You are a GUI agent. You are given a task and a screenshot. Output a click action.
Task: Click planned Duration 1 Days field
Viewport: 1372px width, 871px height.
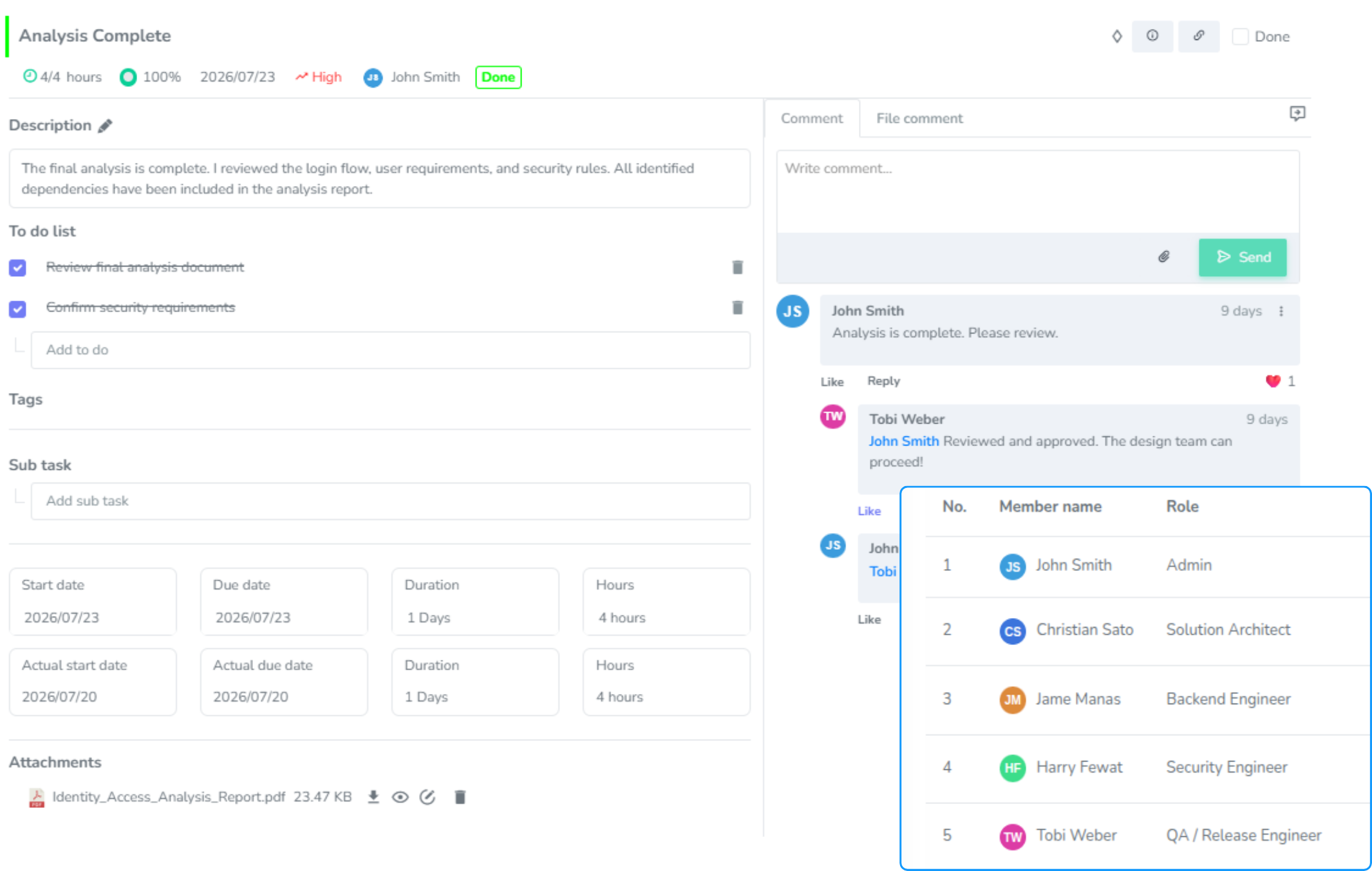[x=475, y=601]
